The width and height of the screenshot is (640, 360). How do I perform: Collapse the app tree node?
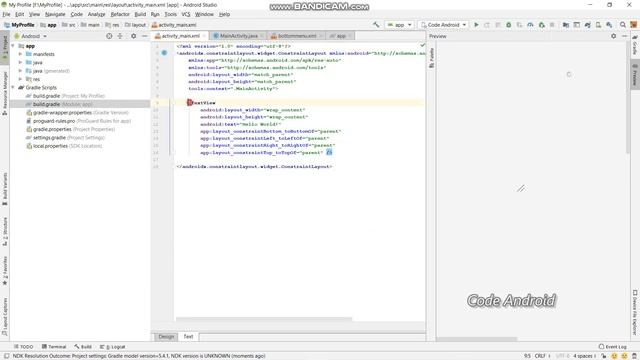tap(13, 46)
